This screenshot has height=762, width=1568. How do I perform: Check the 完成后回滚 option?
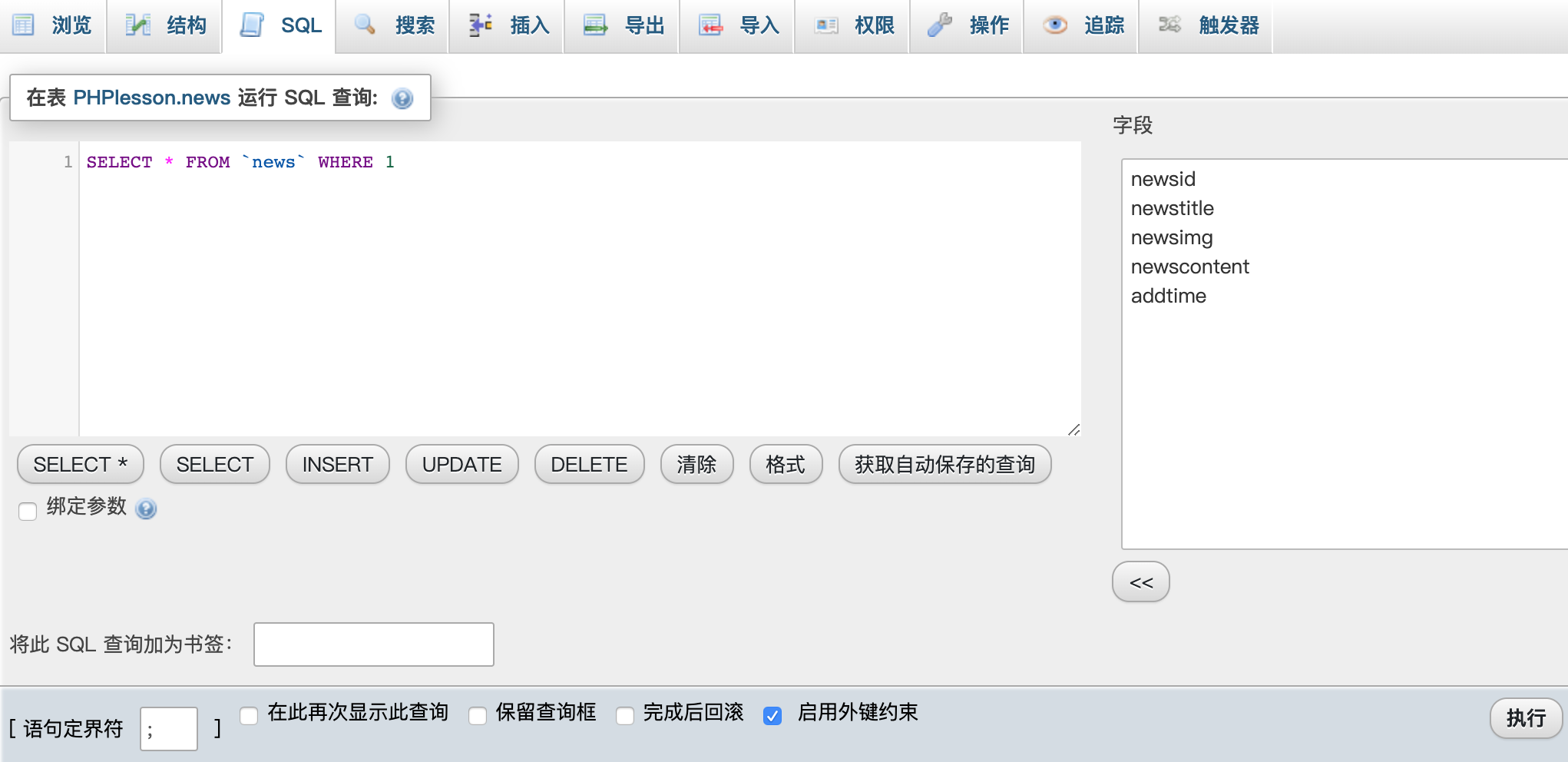click(x=625, y=715)
